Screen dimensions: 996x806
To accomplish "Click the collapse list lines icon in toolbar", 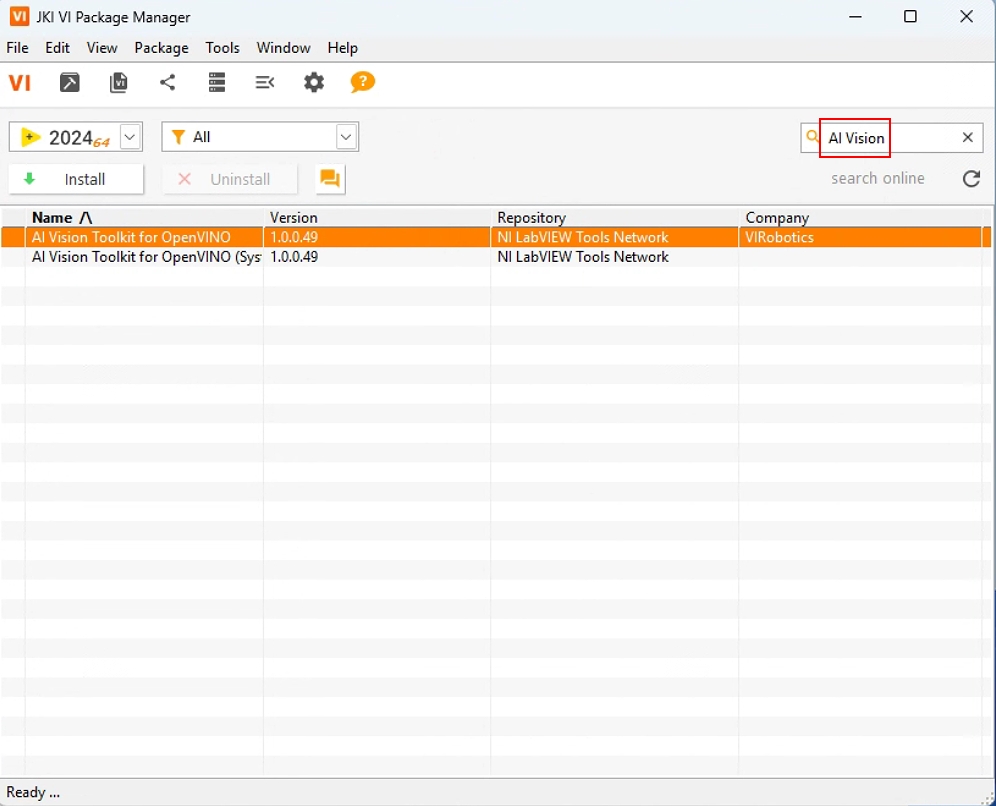I will point(265,83).
